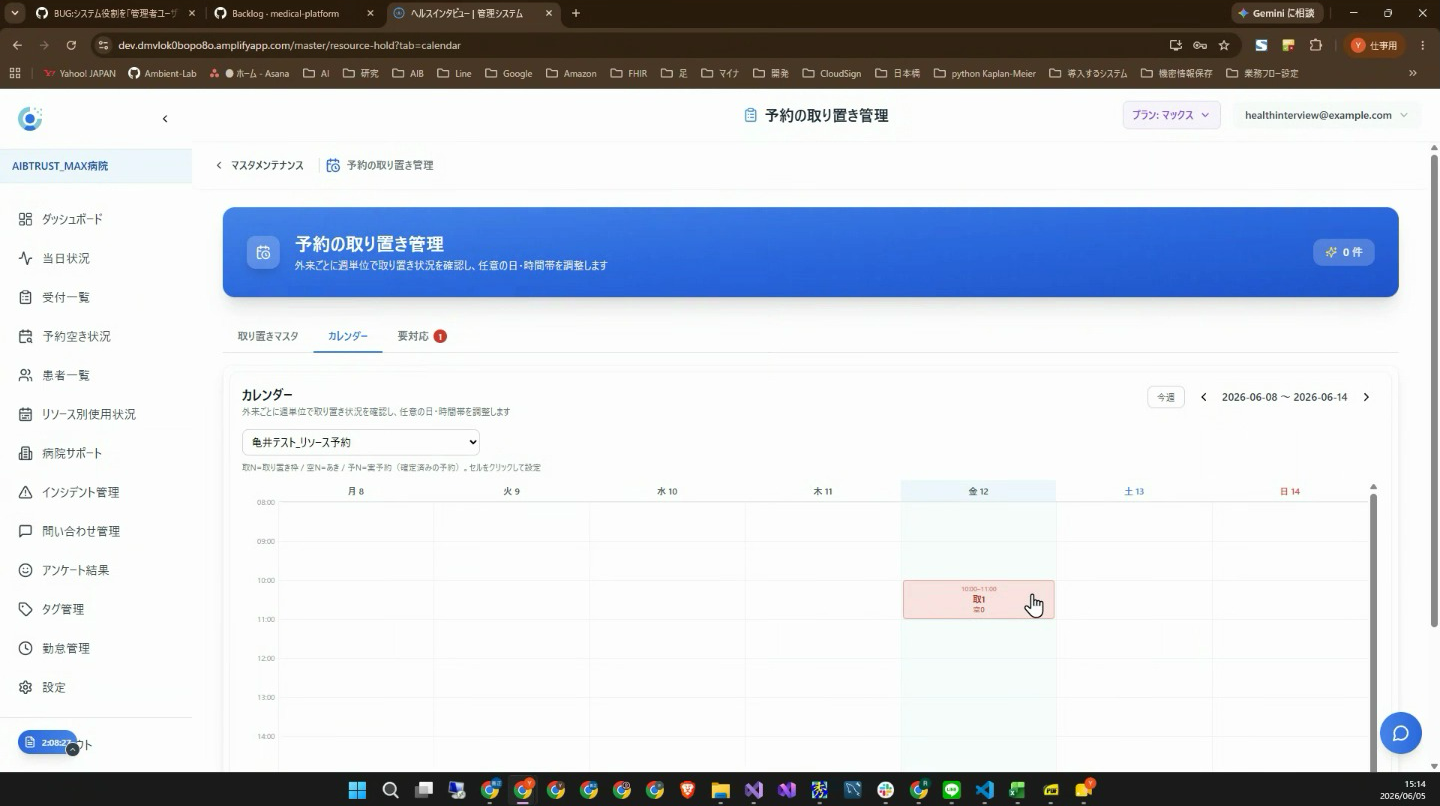The width and height of the screenshot is (1440, 806).
Task: Click the 2:08:27 timer widget
Action: (48, 743)
